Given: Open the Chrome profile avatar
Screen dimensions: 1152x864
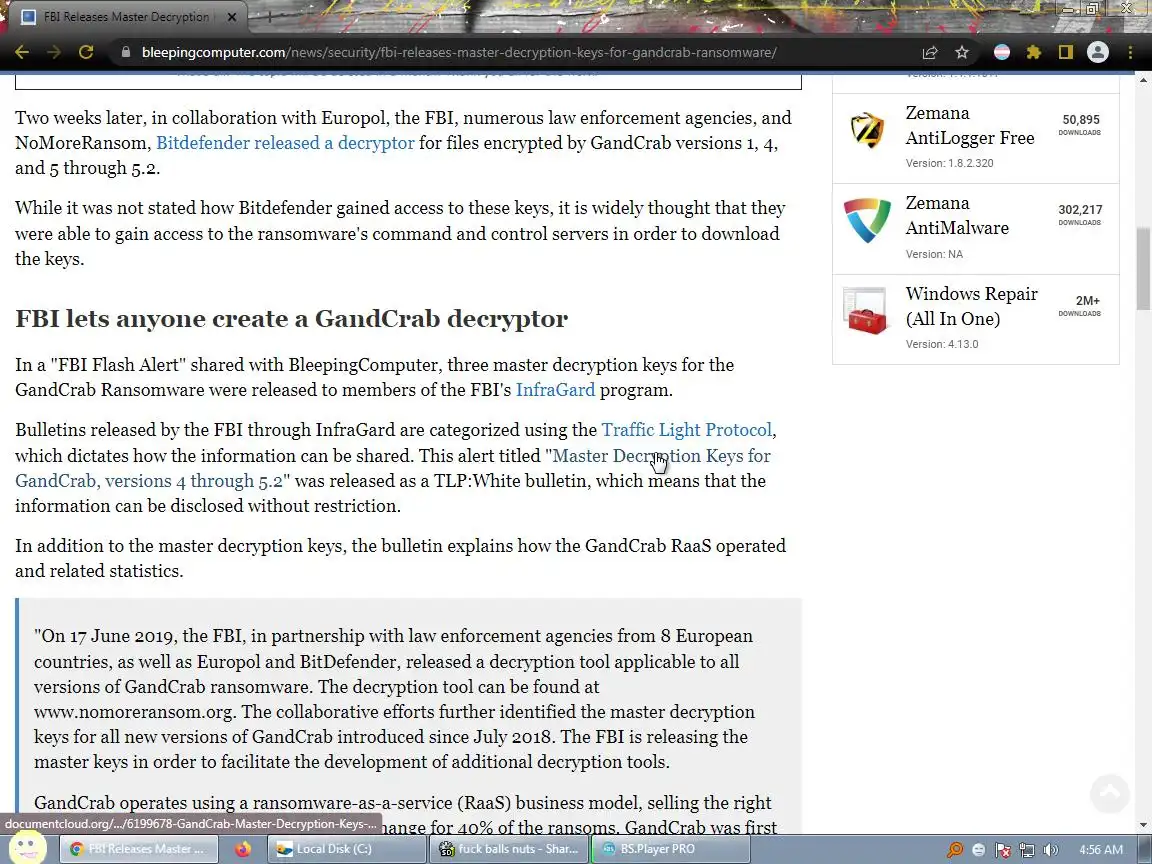Looking at the screenshot, I should [1098, 52].
